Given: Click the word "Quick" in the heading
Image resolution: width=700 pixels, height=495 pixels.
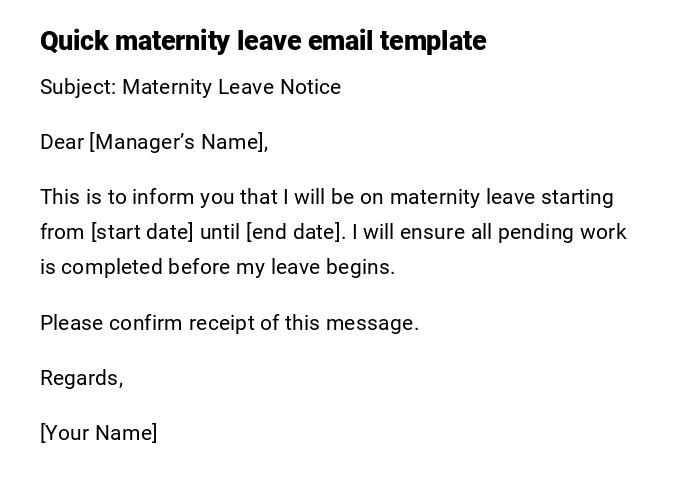Looking at the screenshot, I should pyautogui.click(x=75, y=41).
